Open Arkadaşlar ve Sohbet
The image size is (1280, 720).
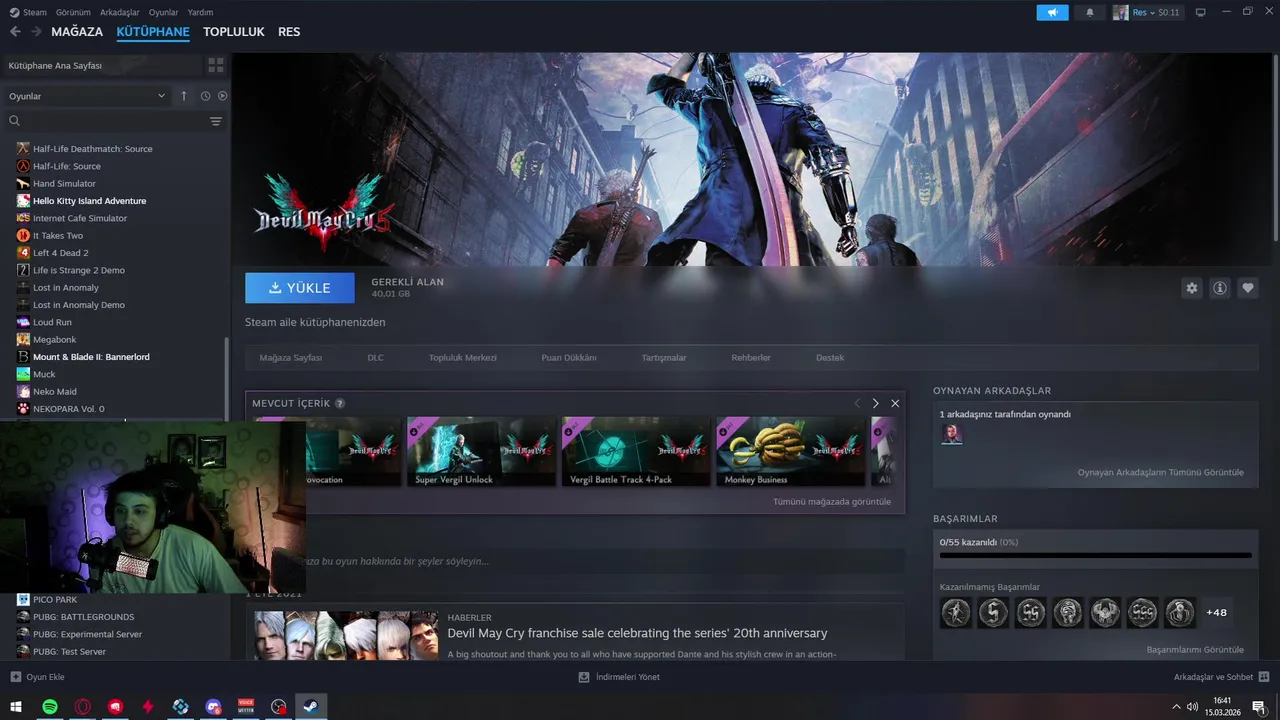(x=1222, y=677)
